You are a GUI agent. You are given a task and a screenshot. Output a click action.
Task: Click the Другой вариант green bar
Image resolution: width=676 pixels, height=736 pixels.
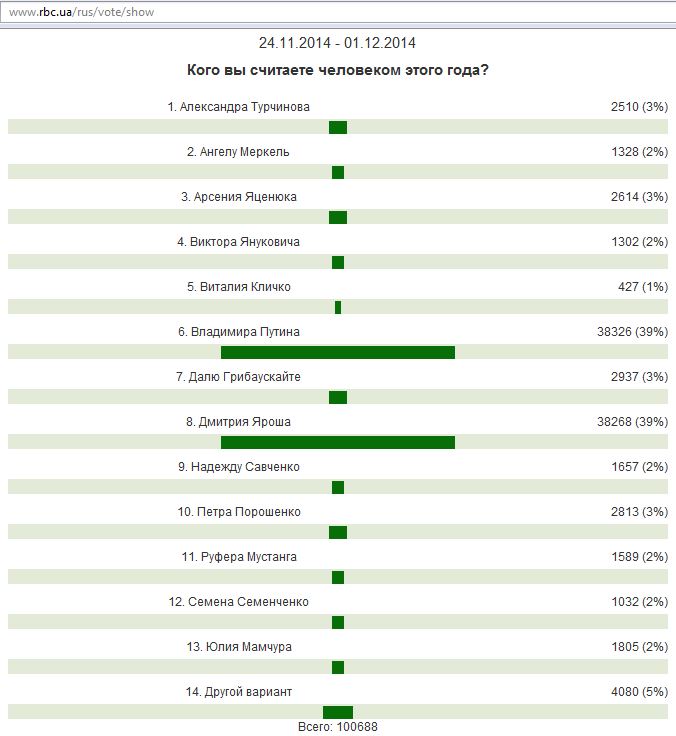coord(338,713)
